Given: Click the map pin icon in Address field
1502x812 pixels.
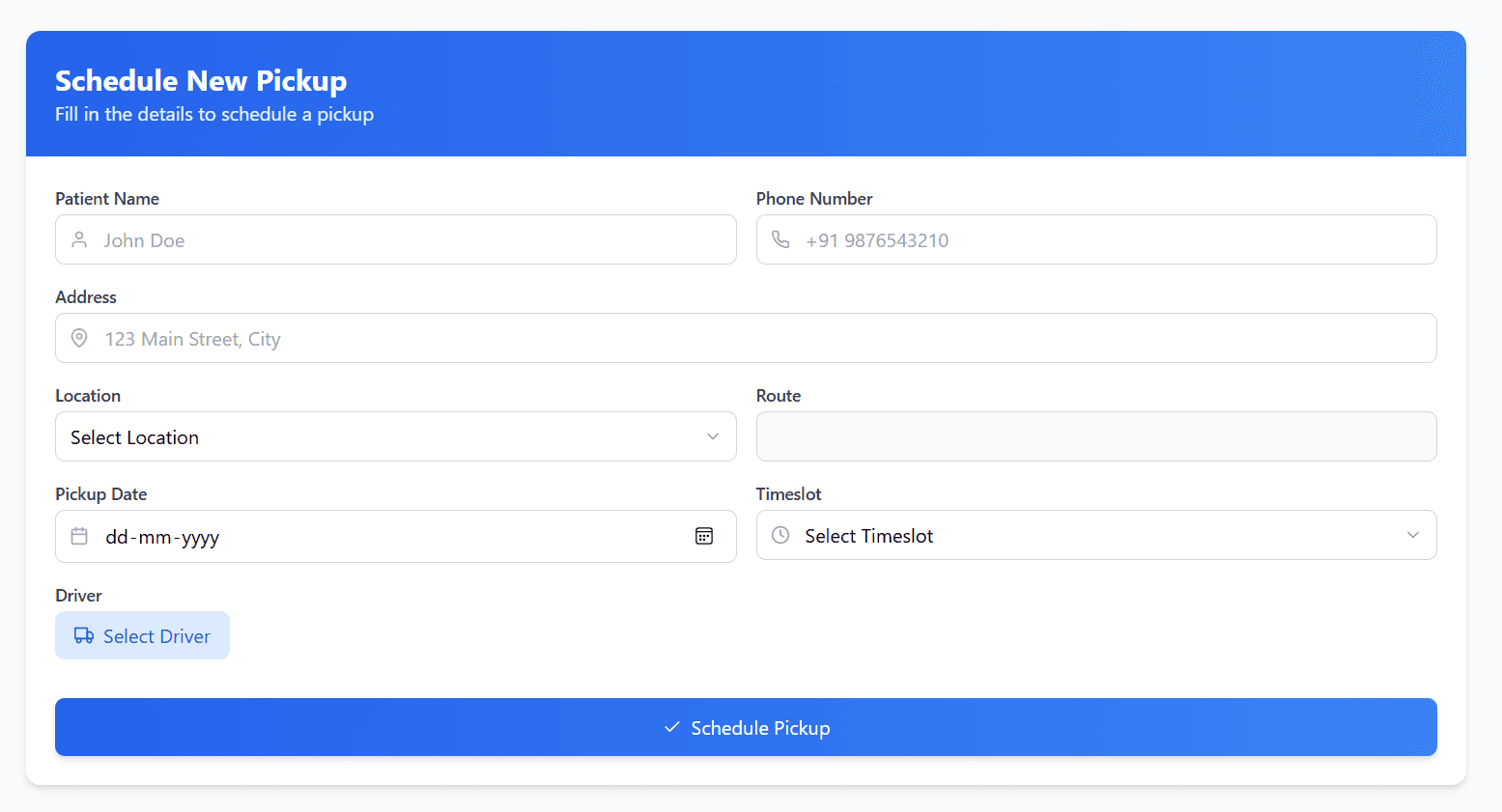Looking at the screenshot, I should 79,338.
